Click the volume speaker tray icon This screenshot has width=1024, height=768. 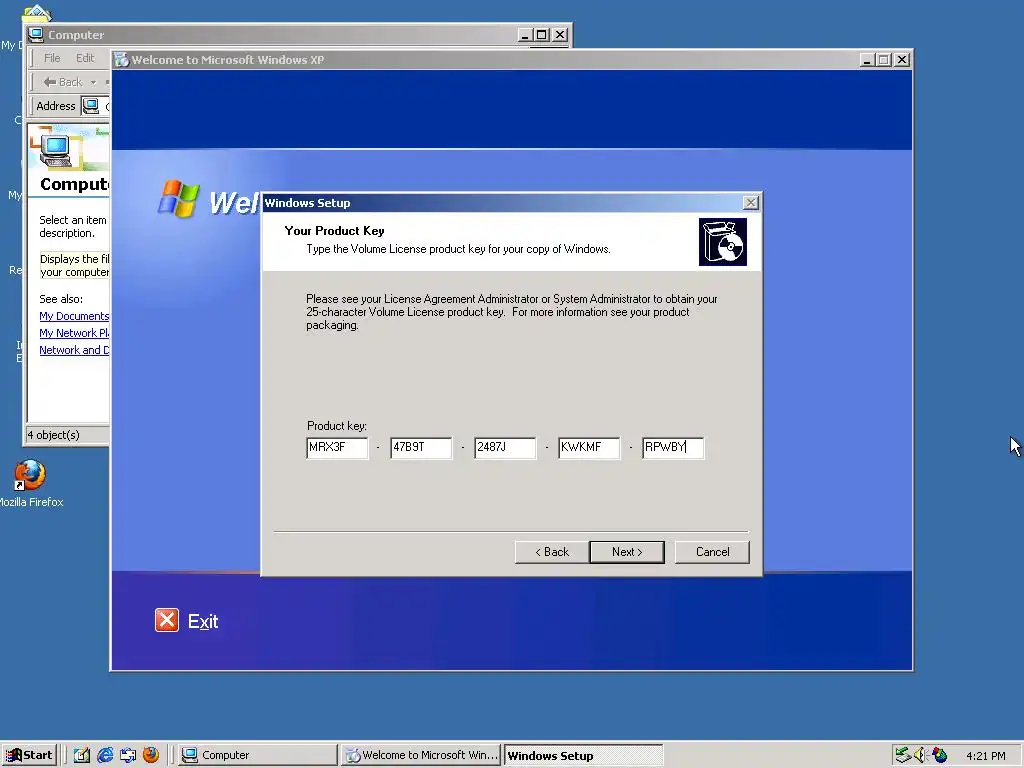click(x=921, y=755)
